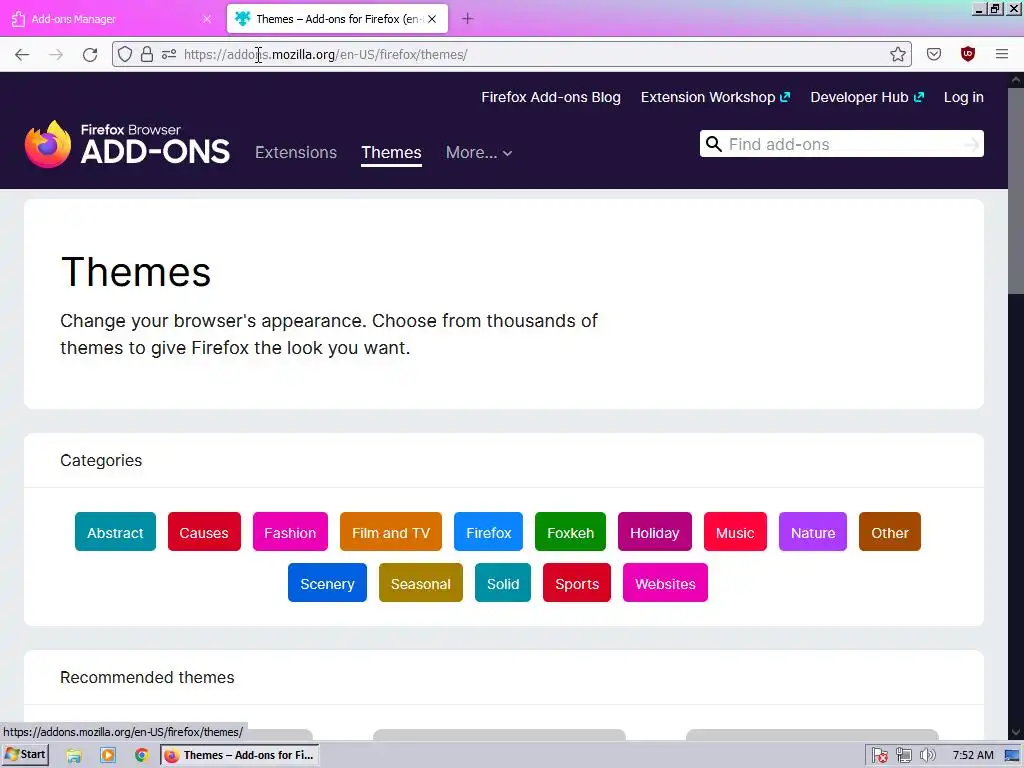The image size is (1024, 768).
Task: Open Firefox Add-ons Blog link
Action: (551, 97)
